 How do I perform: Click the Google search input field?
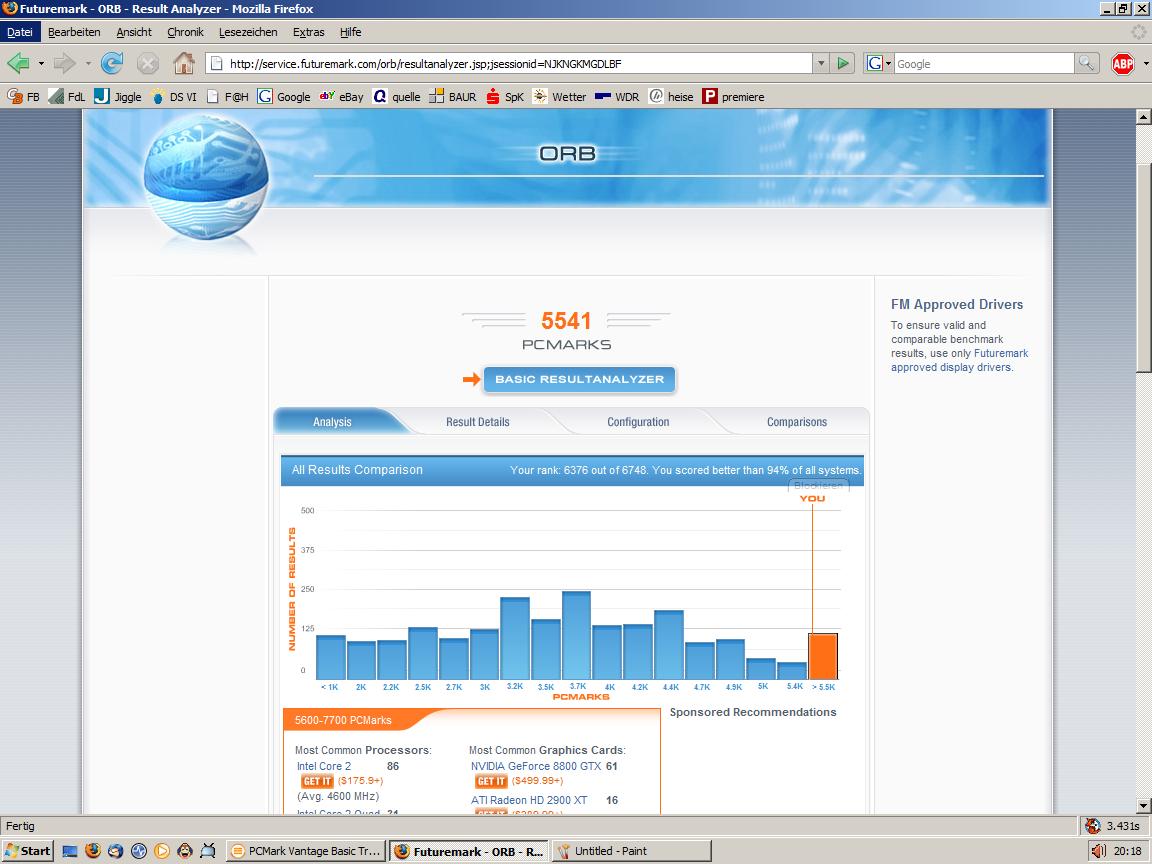click(984, 64)
